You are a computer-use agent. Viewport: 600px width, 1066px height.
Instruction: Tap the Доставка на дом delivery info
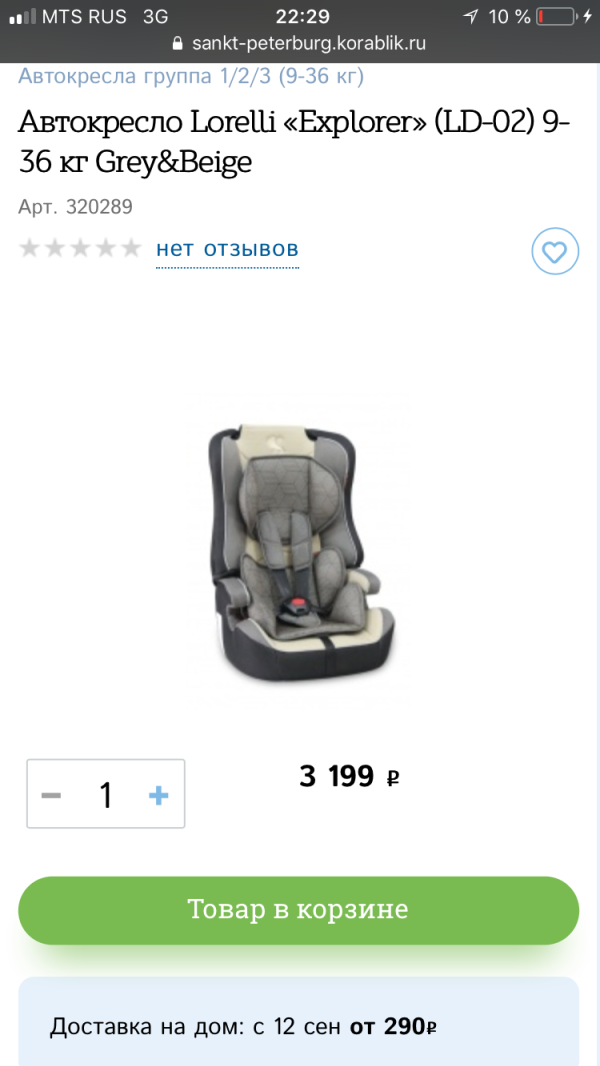243,1027
